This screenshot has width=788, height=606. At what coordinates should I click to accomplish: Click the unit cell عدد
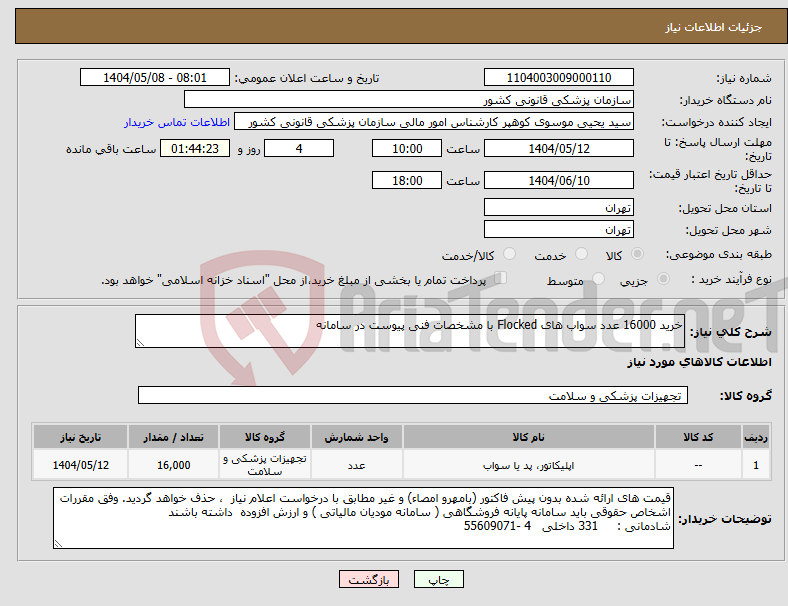tap(356, 465)
